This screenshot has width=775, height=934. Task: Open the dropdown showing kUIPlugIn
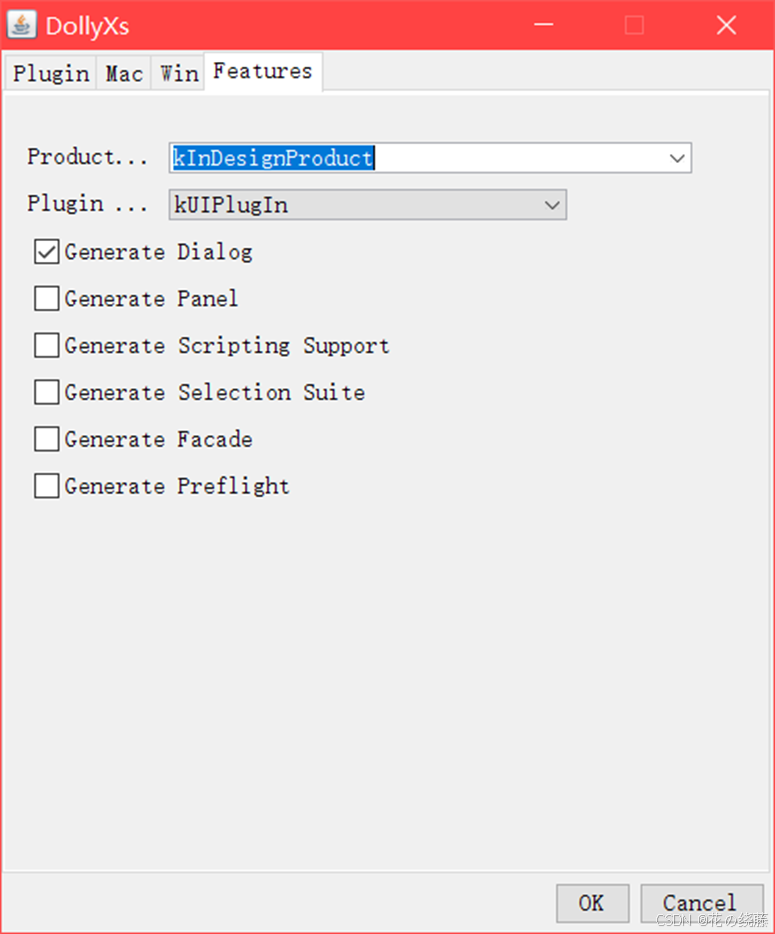pyautogui.click(x=552, y=204)
